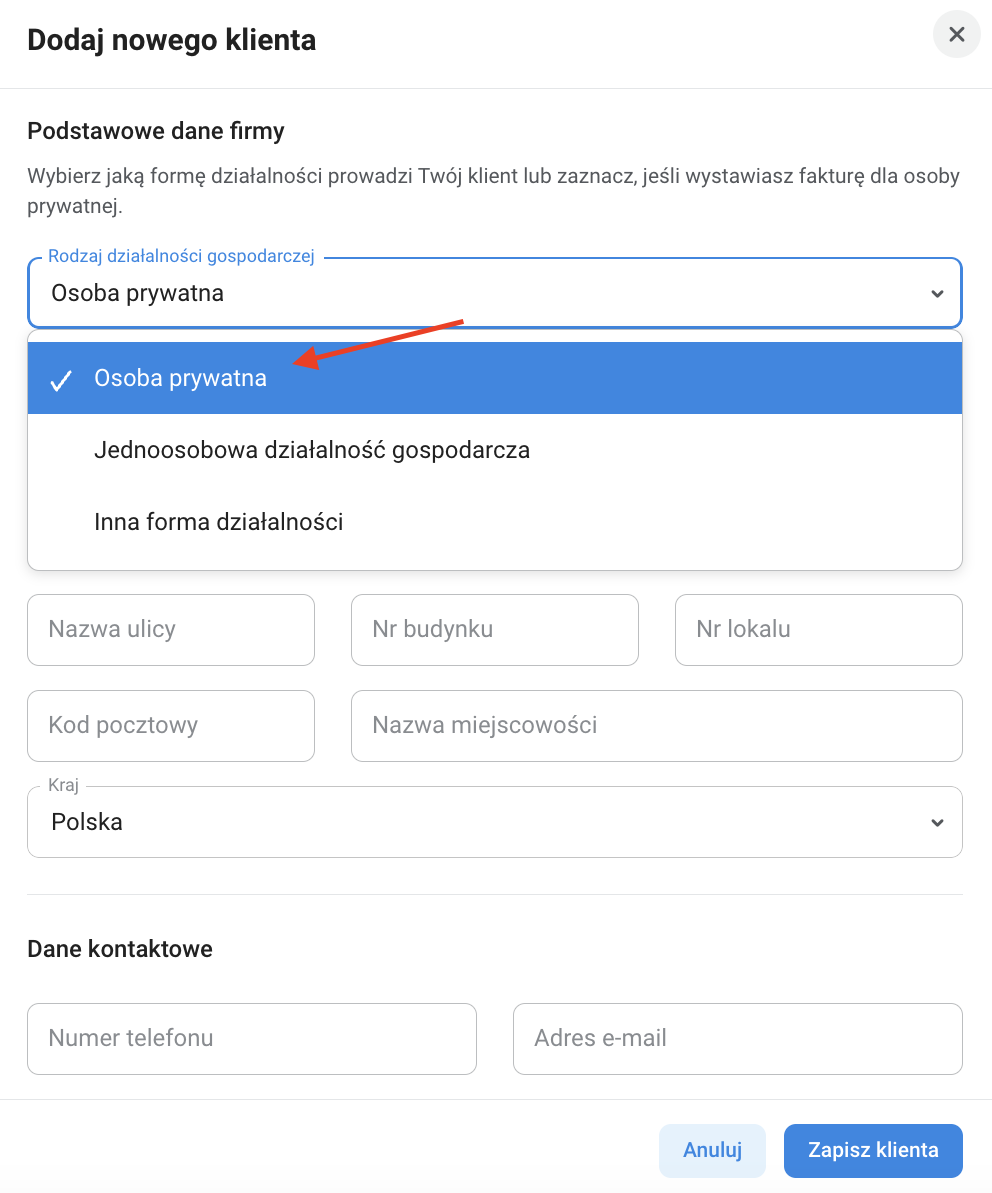Screen dimensions: 992x1193
Task: Click the Adres e-mail field
Action: (738, 1039)
